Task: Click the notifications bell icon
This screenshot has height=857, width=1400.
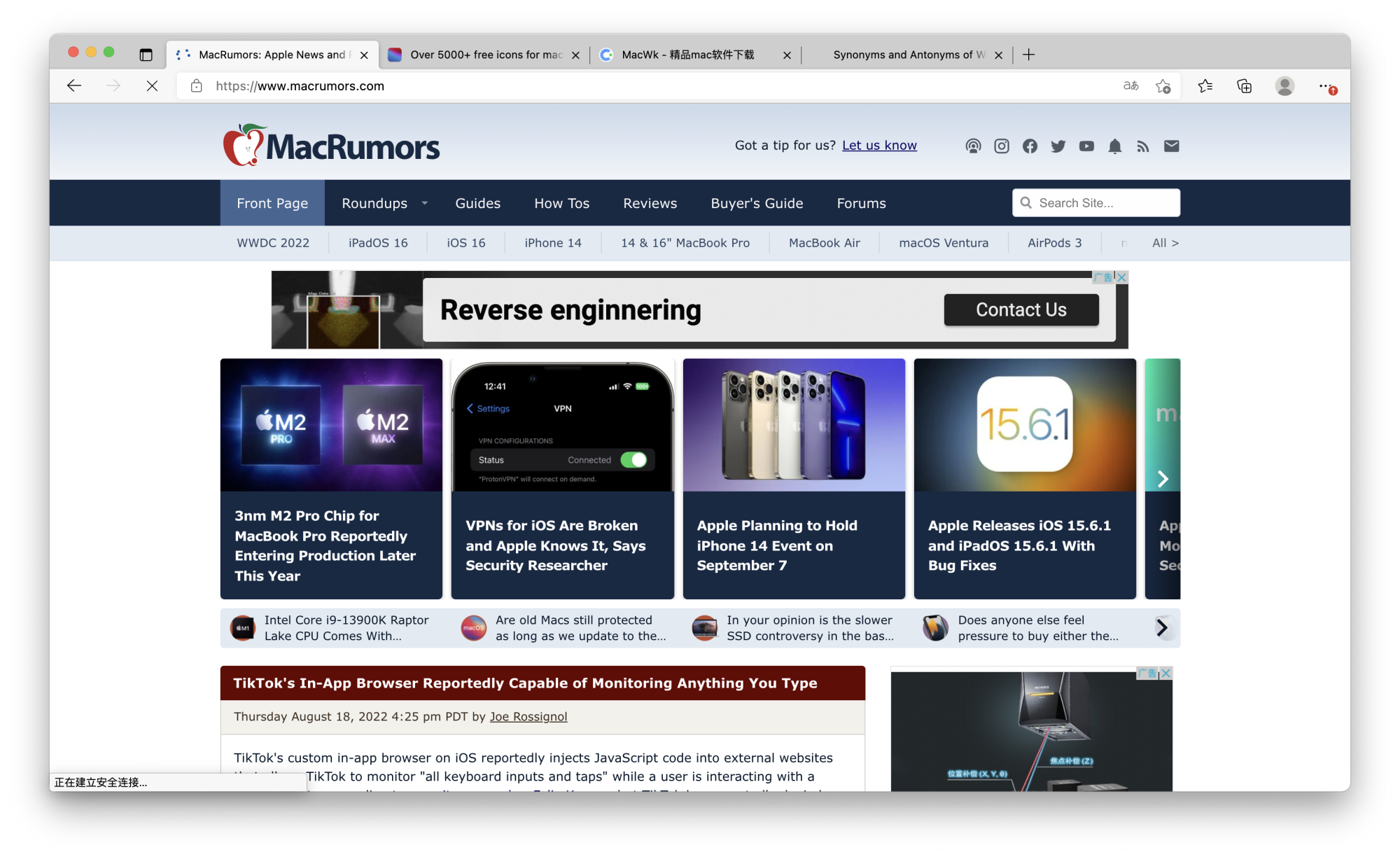Action: (1114, 146)
